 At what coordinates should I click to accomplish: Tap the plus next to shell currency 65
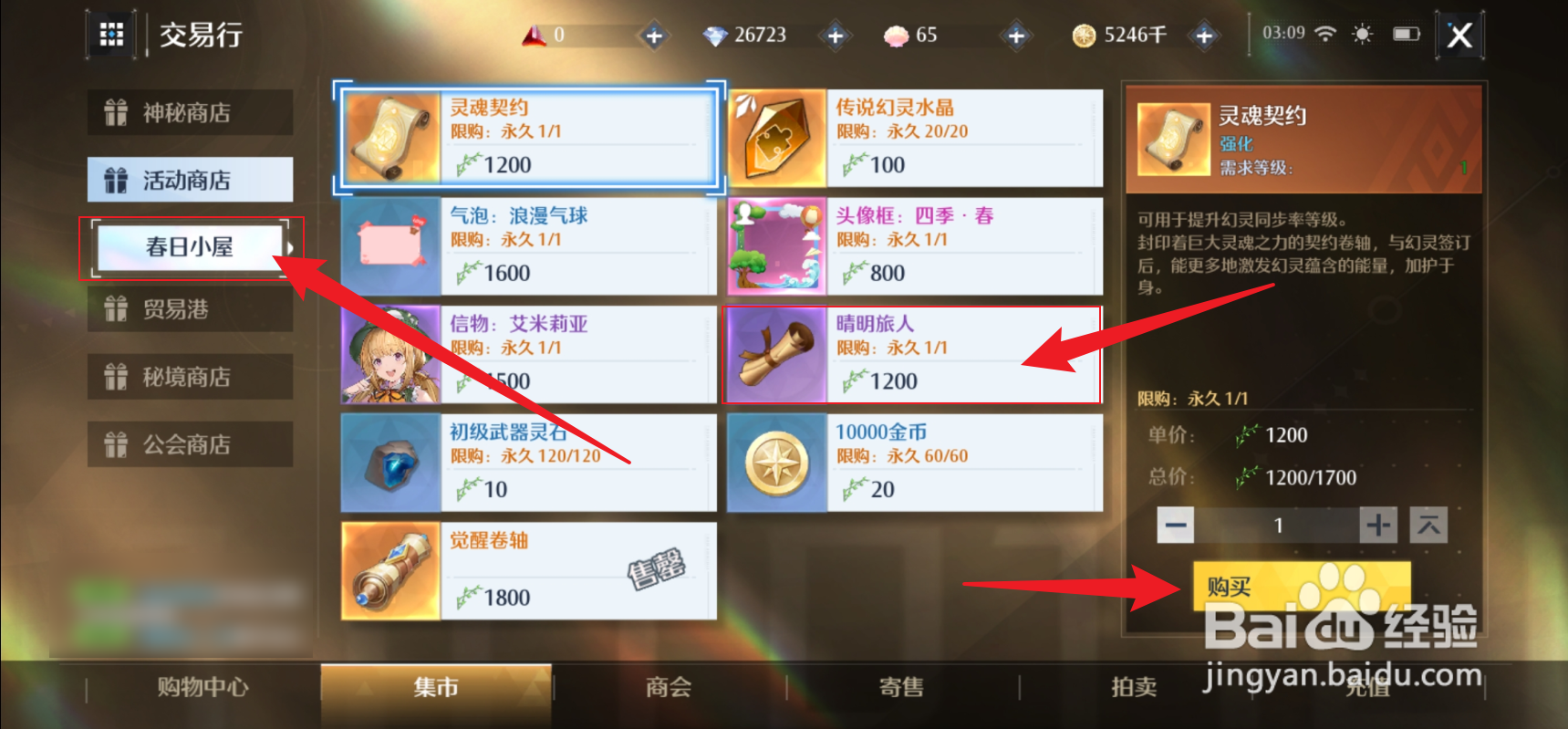(1016, 36)
